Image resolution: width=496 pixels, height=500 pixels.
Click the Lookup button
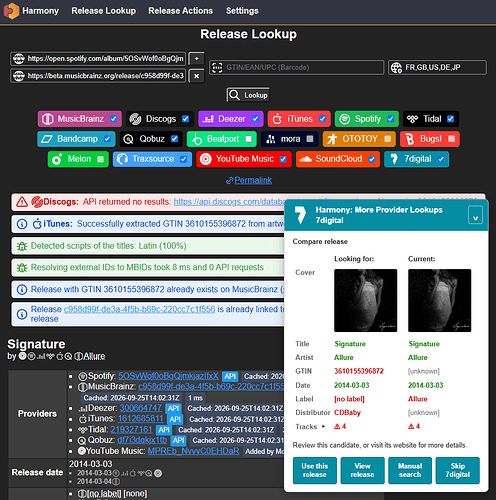point(248,95)
